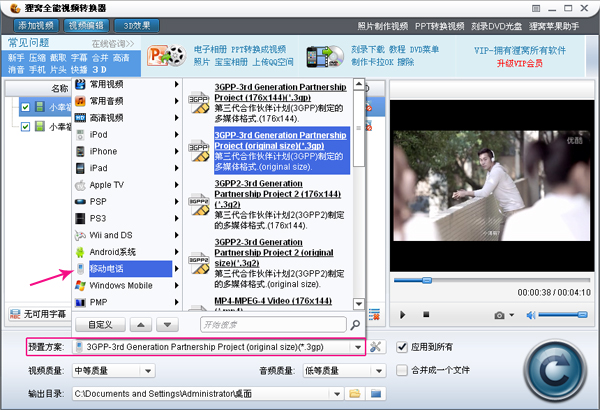The height and width of the screenshot is (410, 600).
Task: Open PPT转换视频 in top bar
Action: click(x=440, y=26)
